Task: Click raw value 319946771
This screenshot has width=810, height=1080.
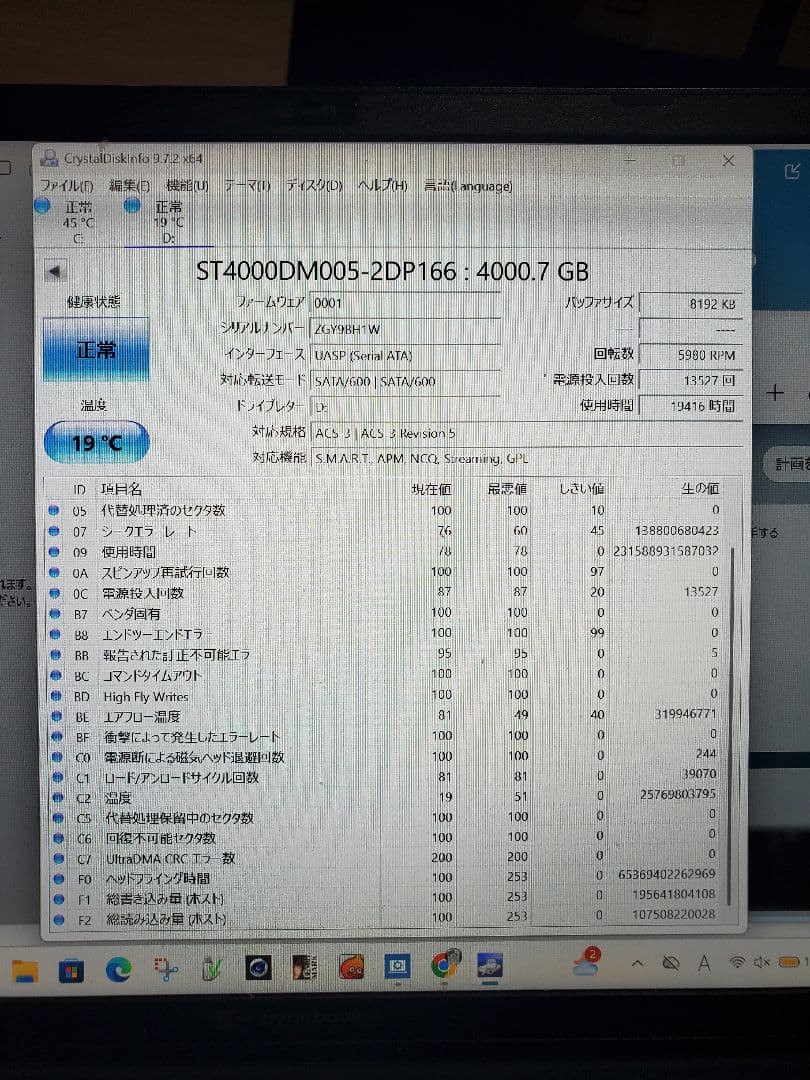Action: click(685, 714)
